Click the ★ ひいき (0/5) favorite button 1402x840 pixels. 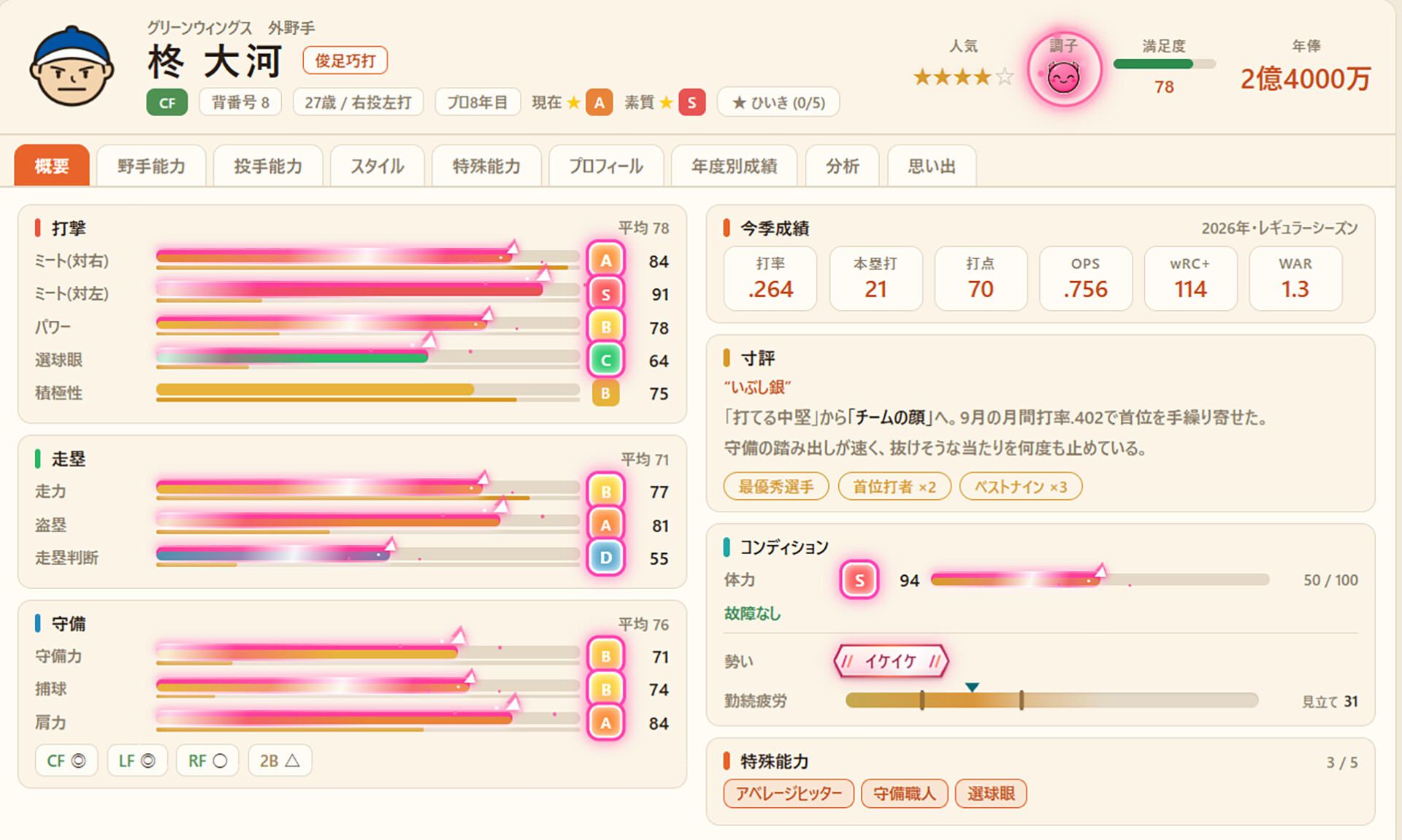point(778,102)
